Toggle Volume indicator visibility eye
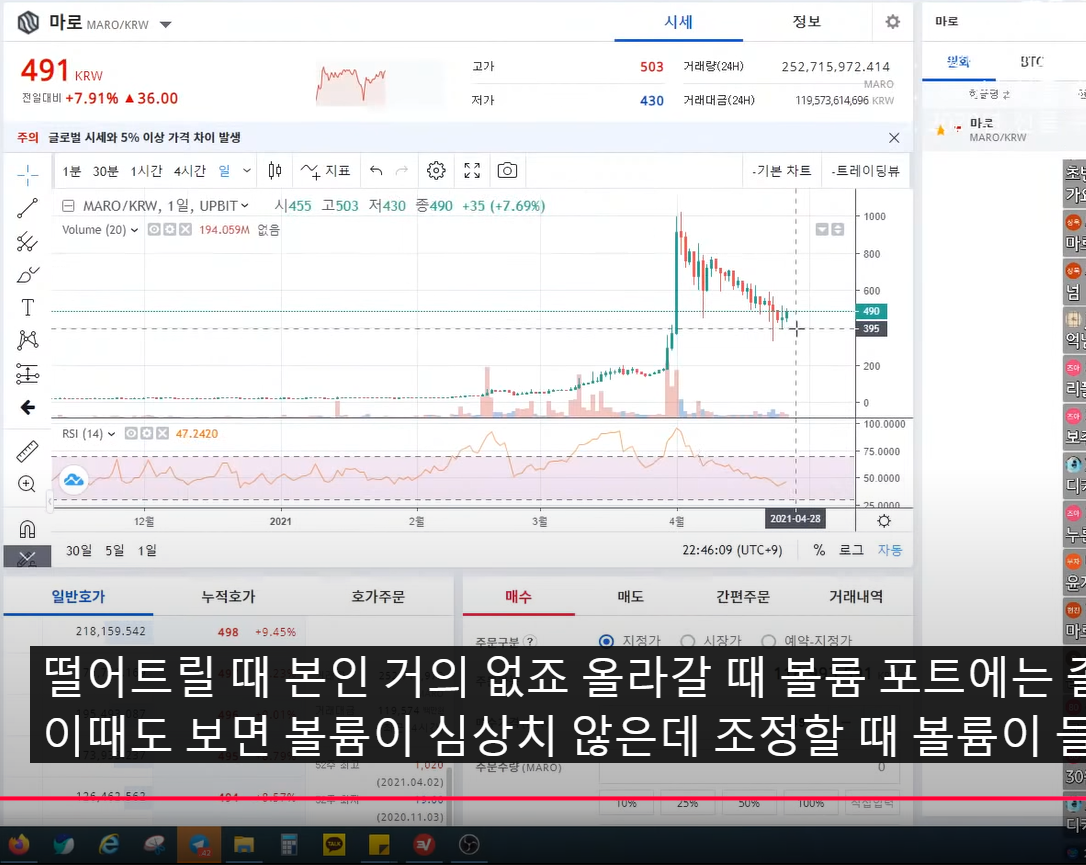This screenshot has width=1086, height=865. click(x=154, y=229)
